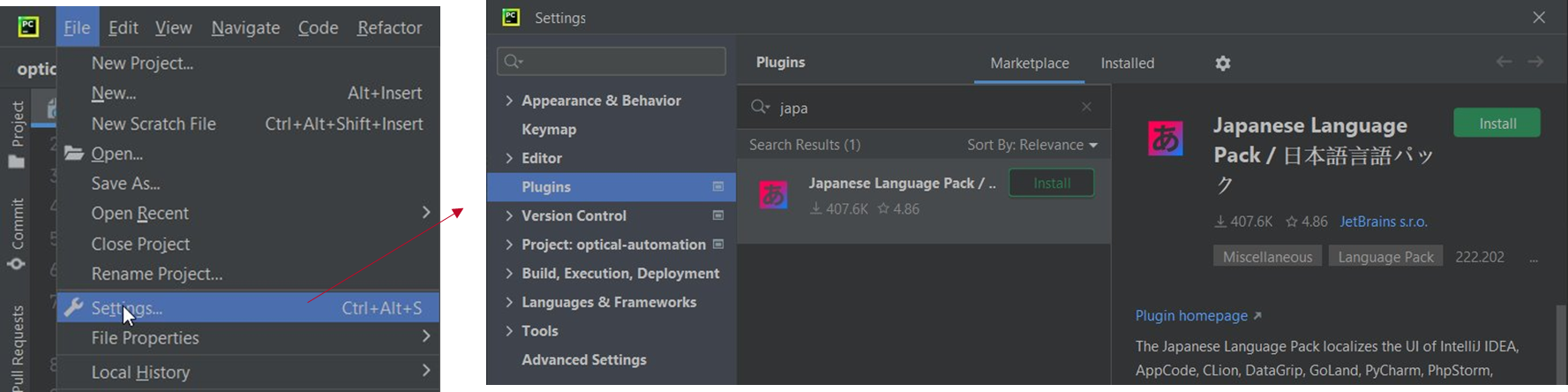Click the settings search magnifier icon
The image size is (1568, 392).
[513, 61]
